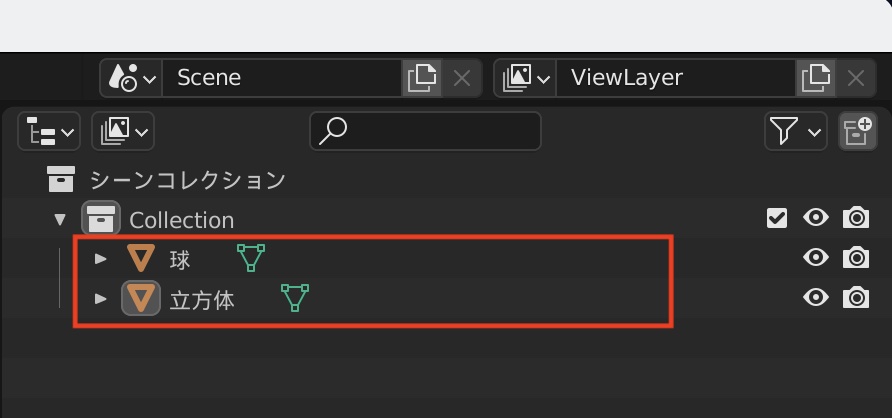The image size is (892, 418).
Task: Click the orange object icon beside 球
Action: [x=141, y=259]
